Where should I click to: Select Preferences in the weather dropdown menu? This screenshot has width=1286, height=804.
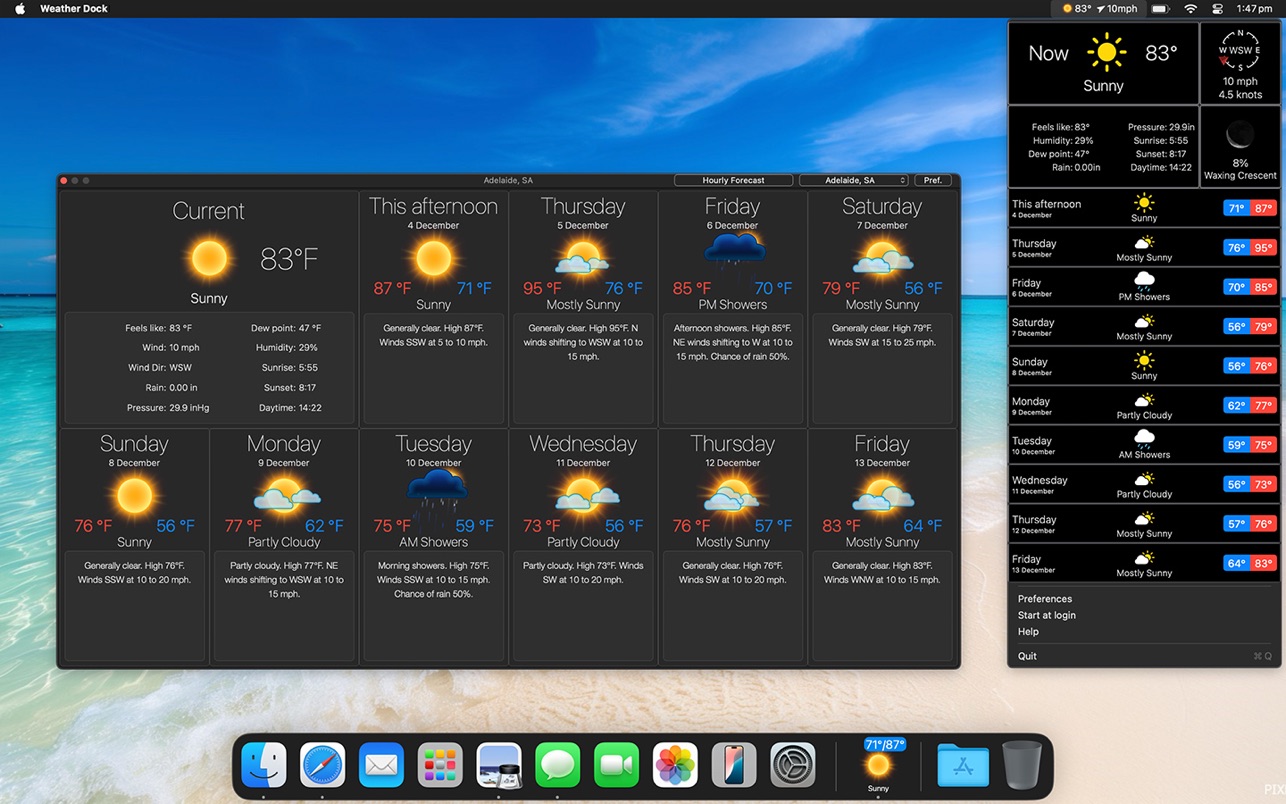pyautogui.click(x=1044, y=599)
